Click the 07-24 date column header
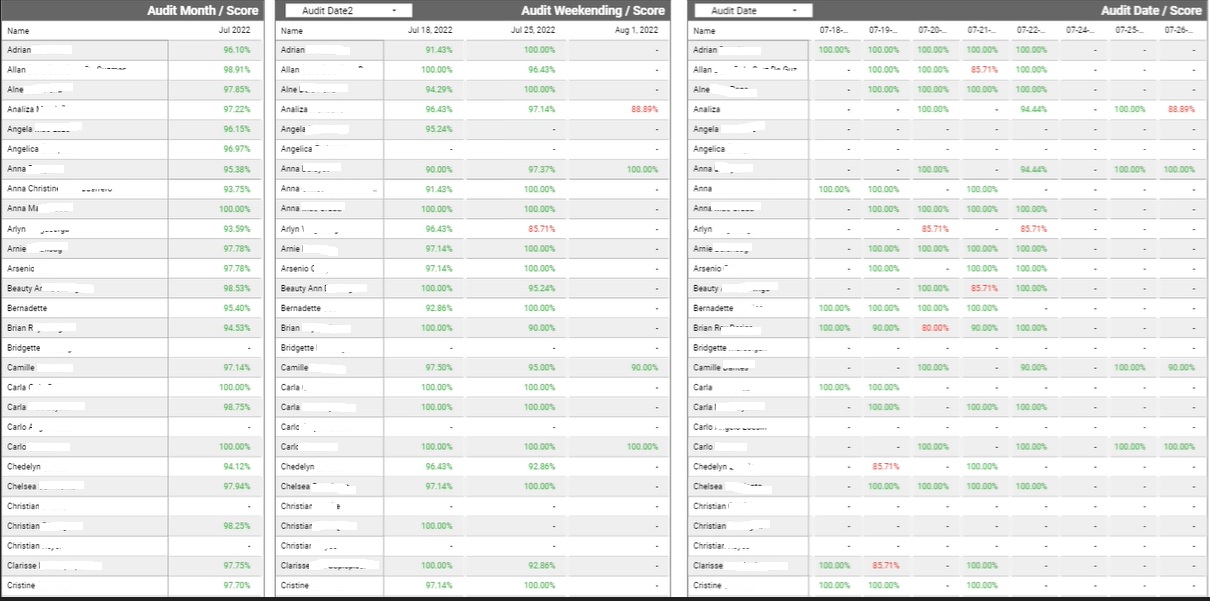 pos(1080,31)
